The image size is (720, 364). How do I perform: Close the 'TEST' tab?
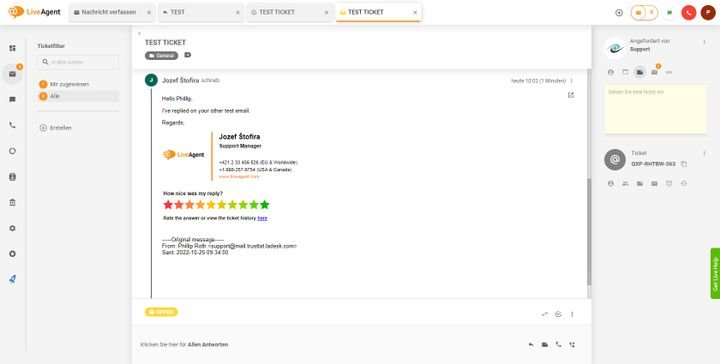(238, 13)
